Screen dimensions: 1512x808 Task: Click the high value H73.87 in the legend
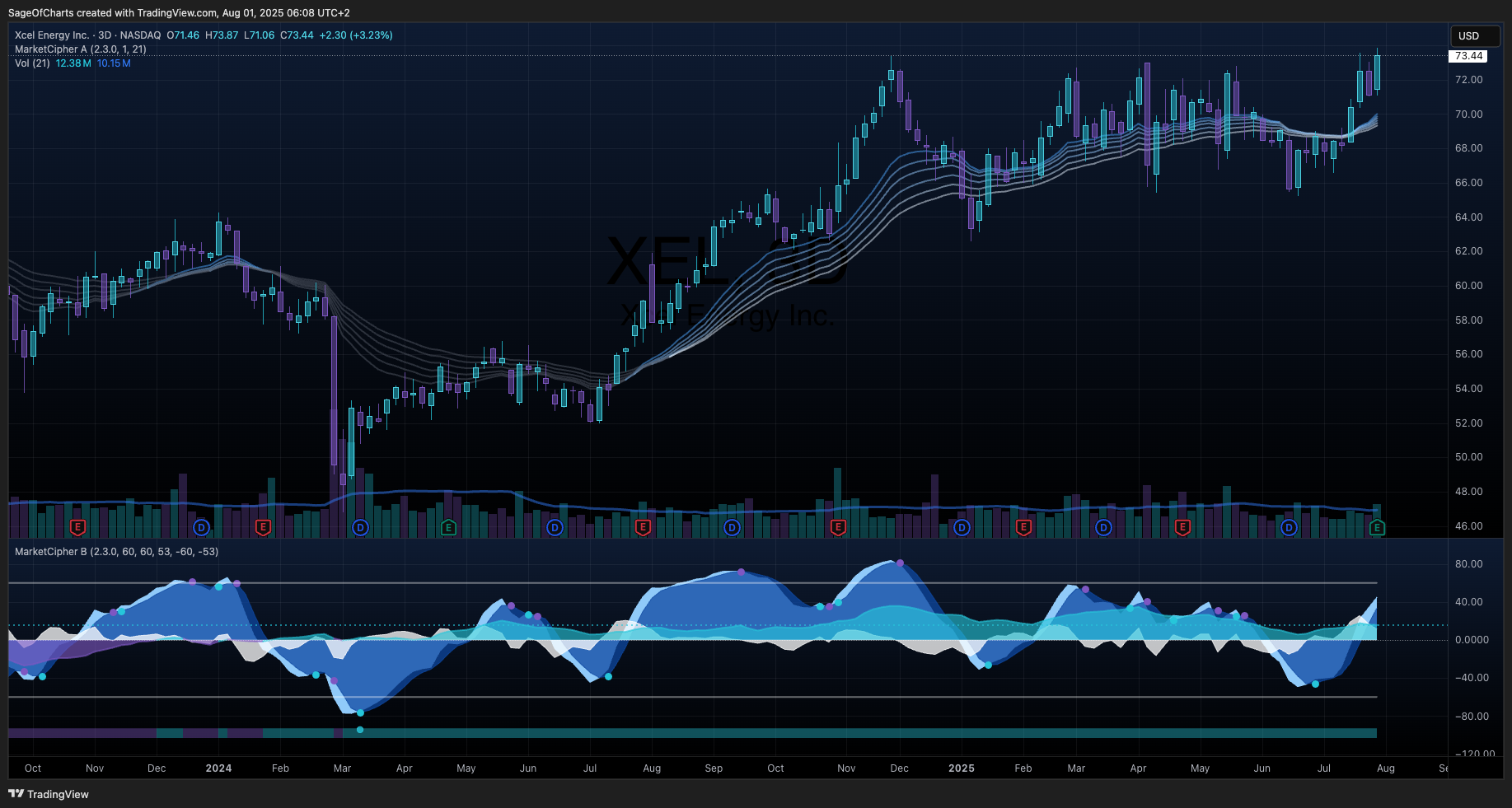coord(222,35)
